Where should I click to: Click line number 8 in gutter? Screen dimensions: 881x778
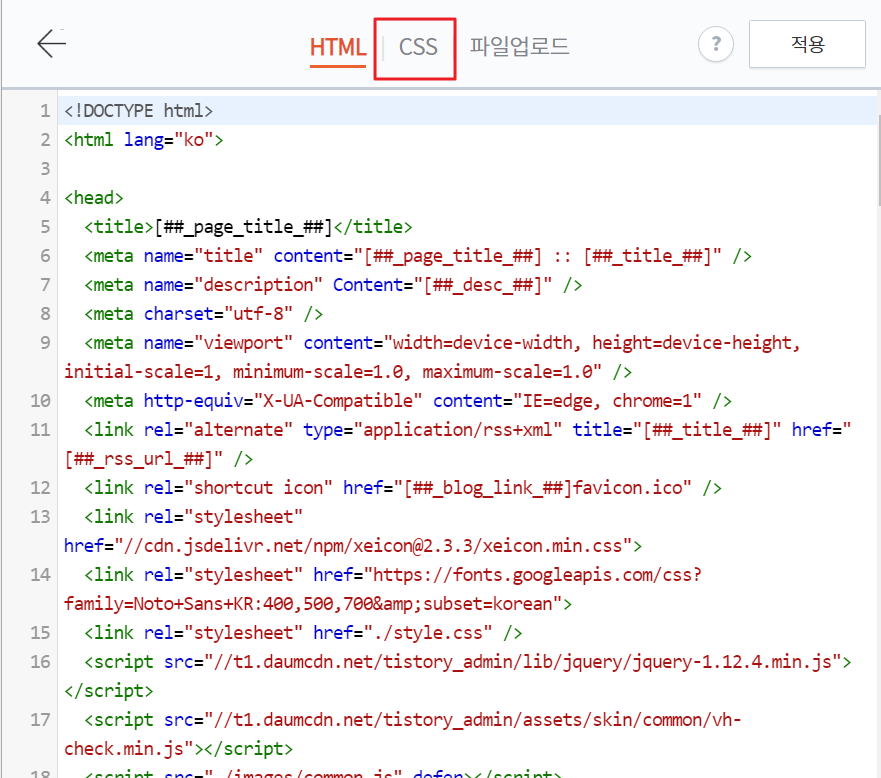(46, 314)
